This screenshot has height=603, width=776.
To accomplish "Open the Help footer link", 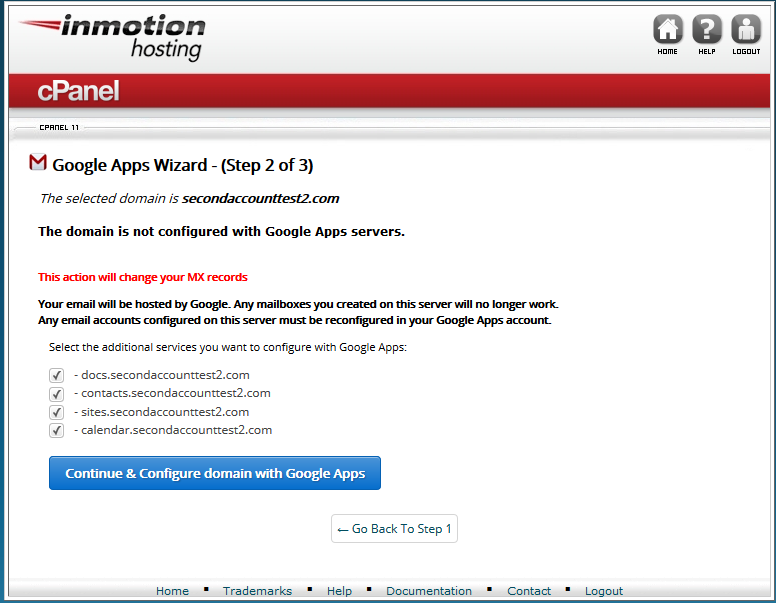I will (339, 591).
